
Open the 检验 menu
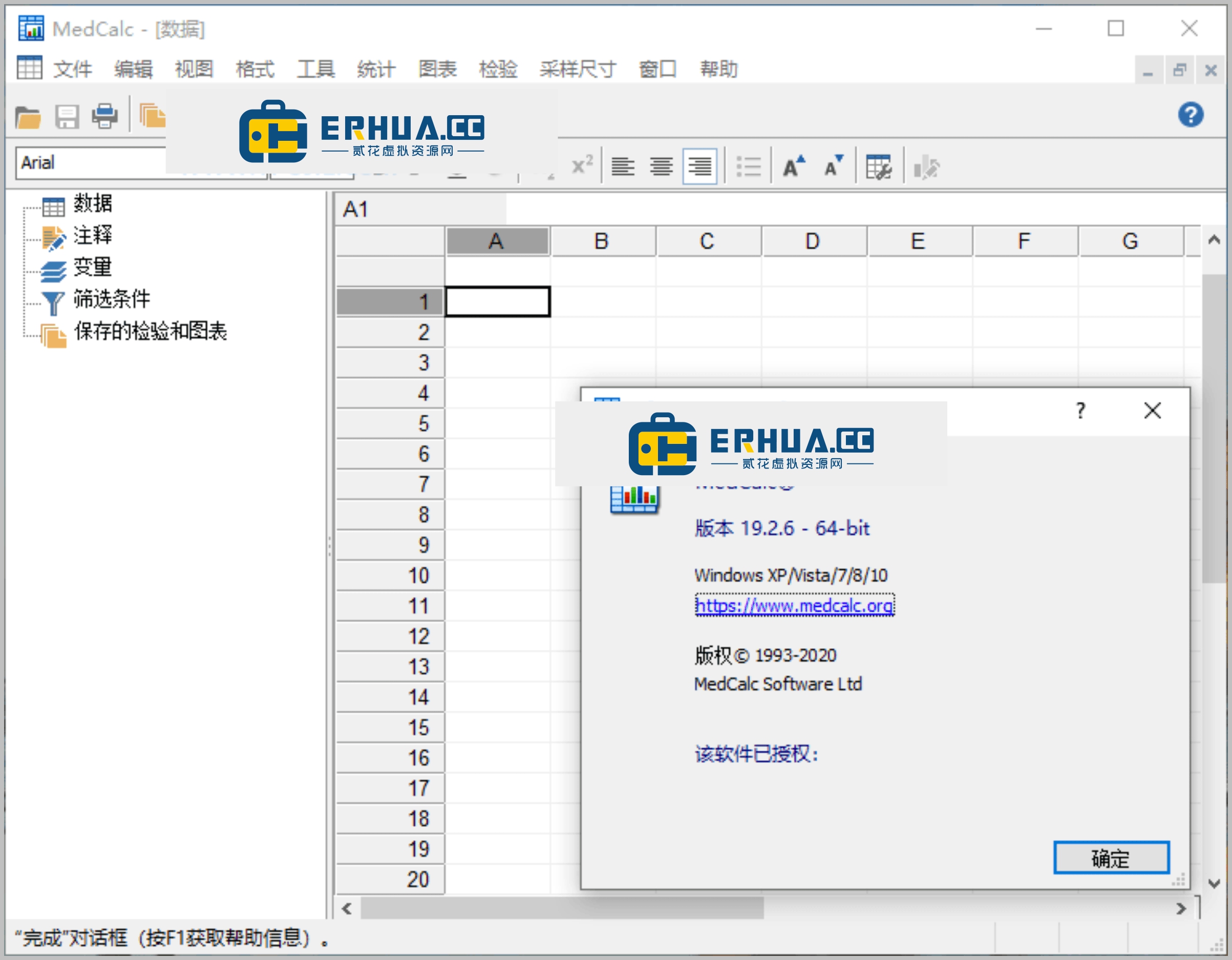click(498, 70)
